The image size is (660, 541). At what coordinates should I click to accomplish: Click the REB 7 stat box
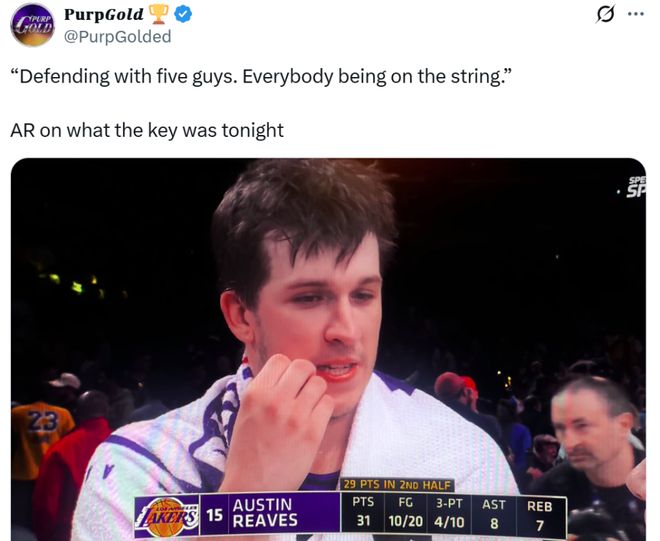point(540,514)
